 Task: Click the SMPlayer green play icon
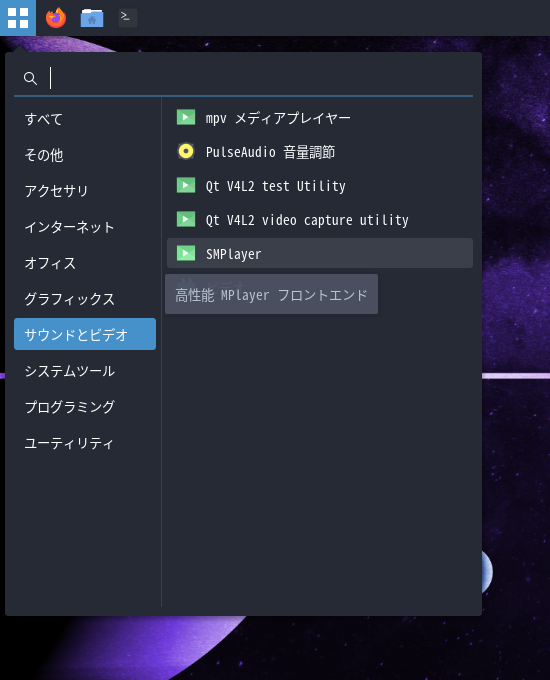186,253
